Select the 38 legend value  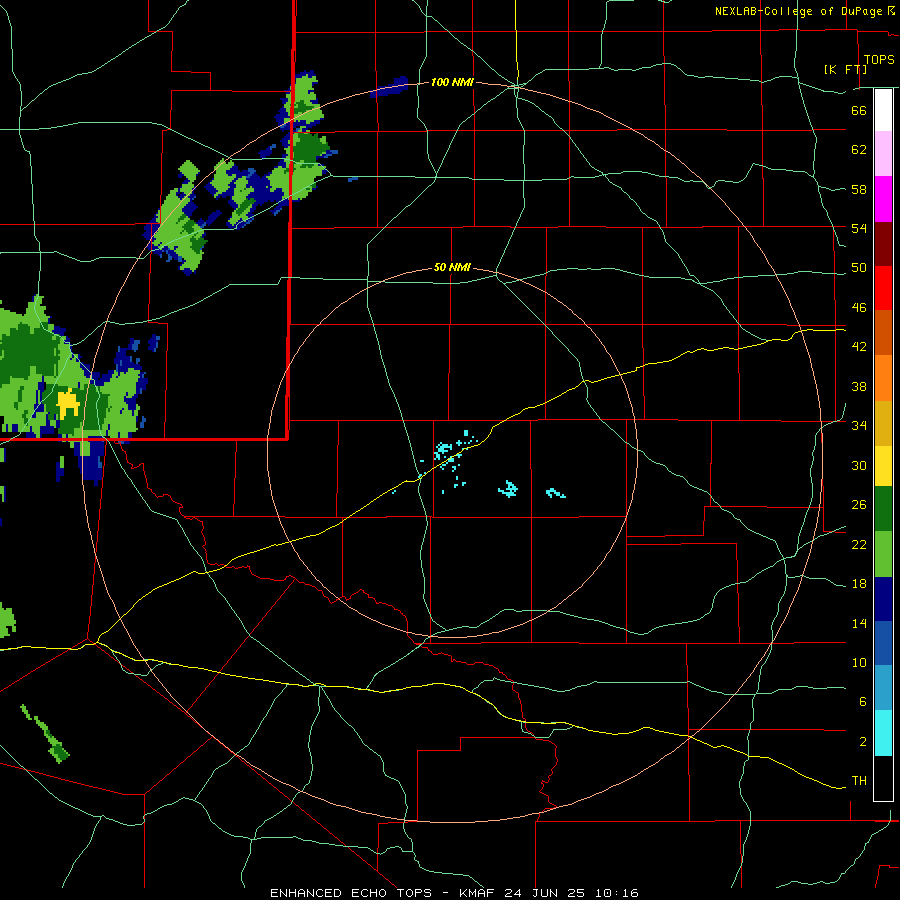(859, 386)
